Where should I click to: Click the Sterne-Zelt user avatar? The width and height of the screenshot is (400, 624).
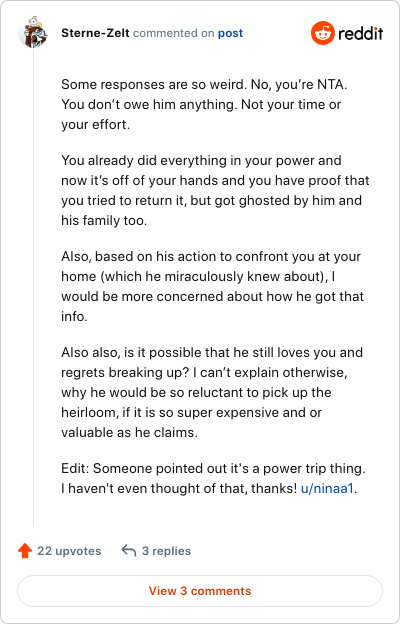33,32
